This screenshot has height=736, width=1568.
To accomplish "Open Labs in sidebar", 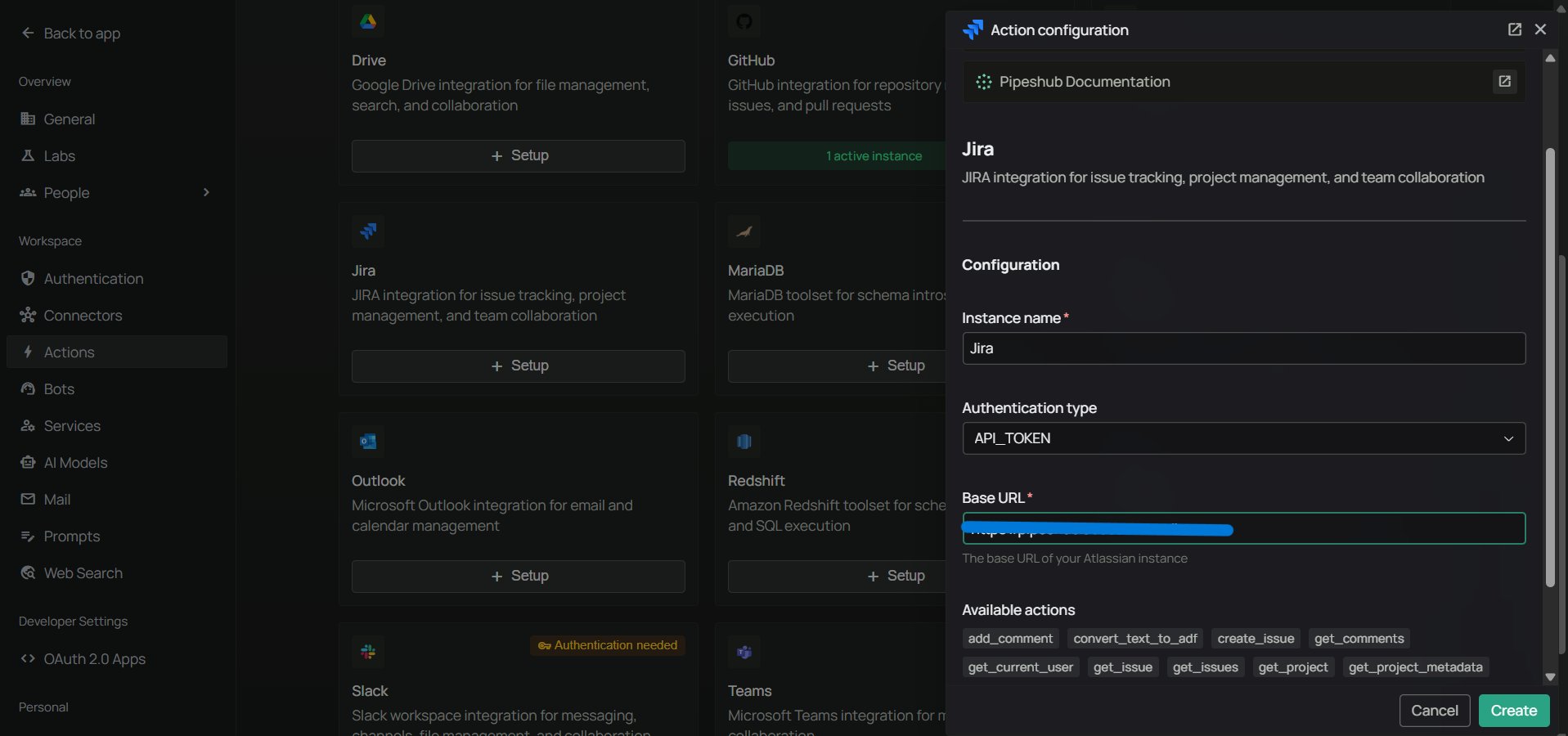I will pyautogui.click(x=117, y=156).
